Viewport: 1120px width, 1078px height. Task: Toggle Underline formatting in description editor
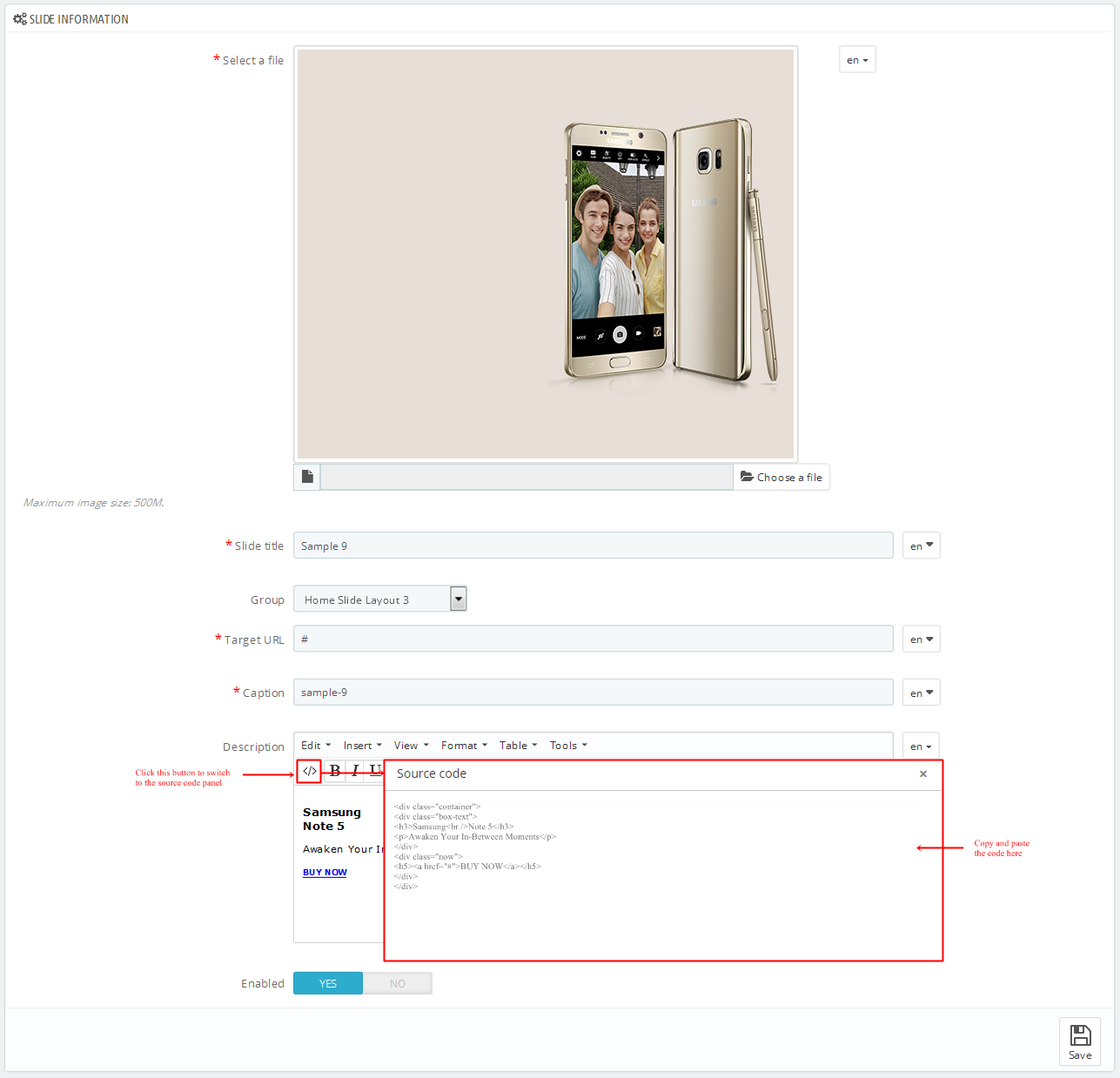374,771
